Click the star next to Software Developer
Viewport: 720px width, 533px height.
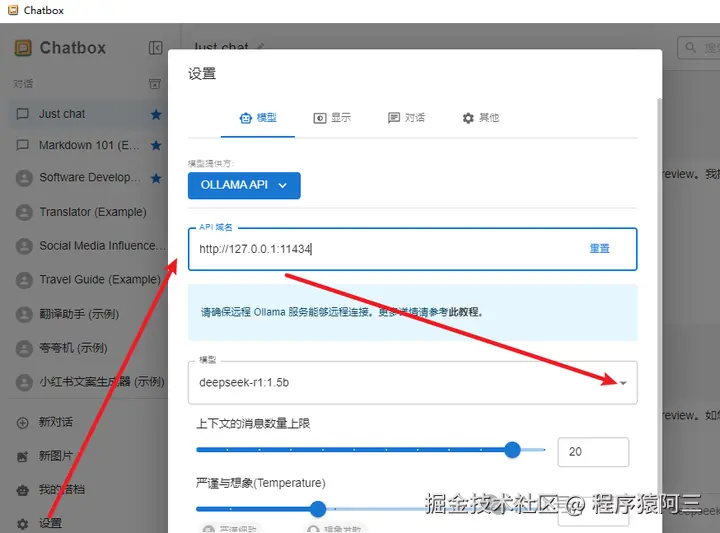pos(156,178)
